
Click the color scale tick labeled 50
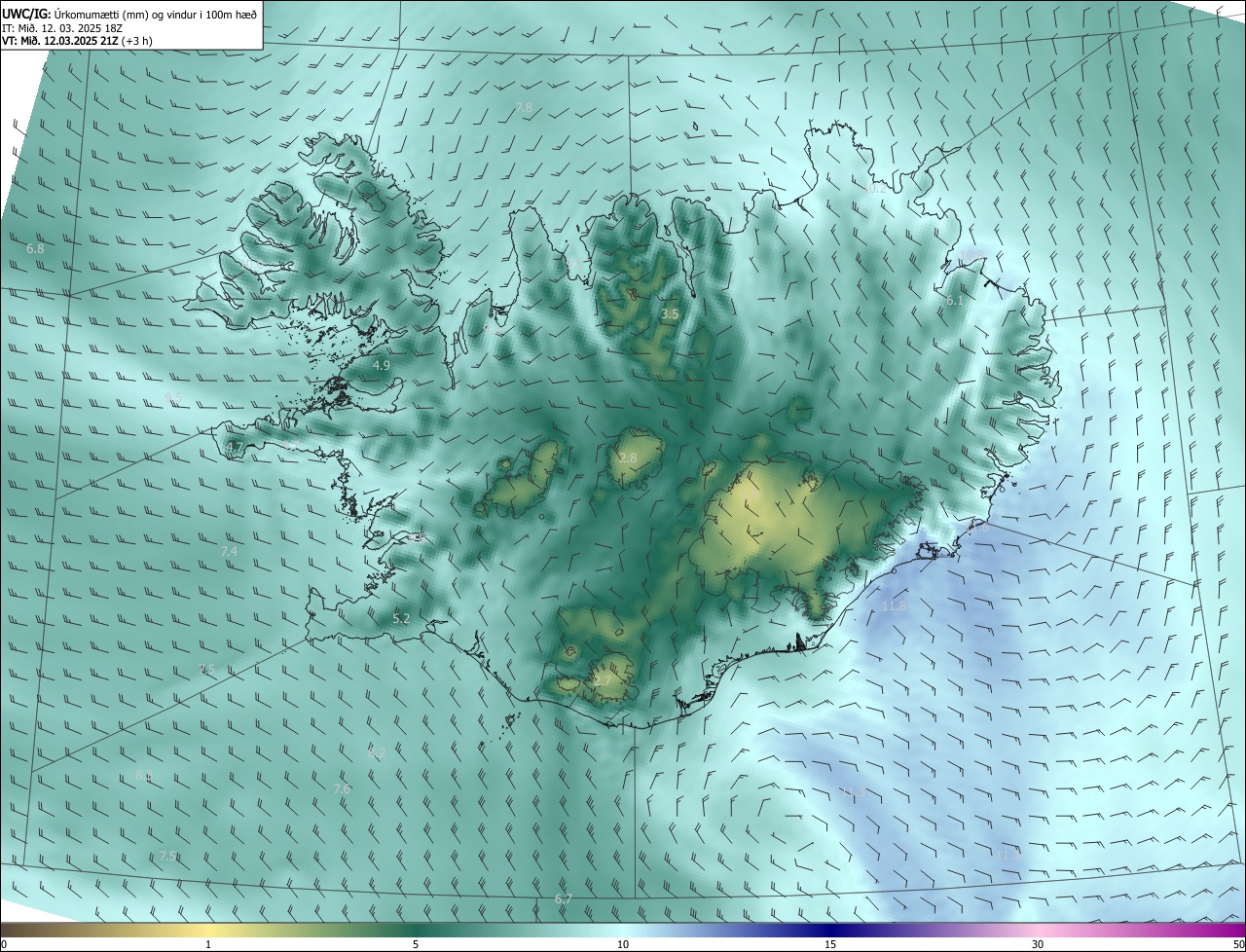point(1238,944)
